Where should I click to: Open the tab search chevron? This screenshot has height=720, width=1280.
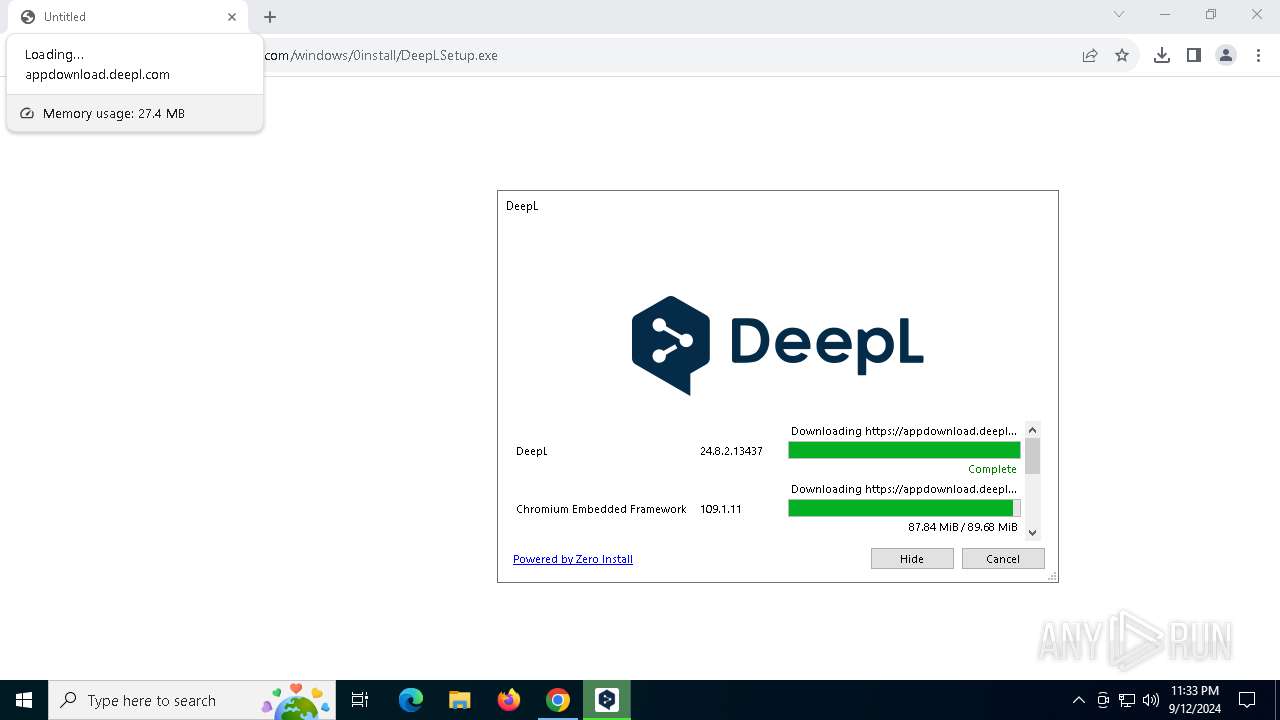pyautogui.click(x=1119, y=14)
